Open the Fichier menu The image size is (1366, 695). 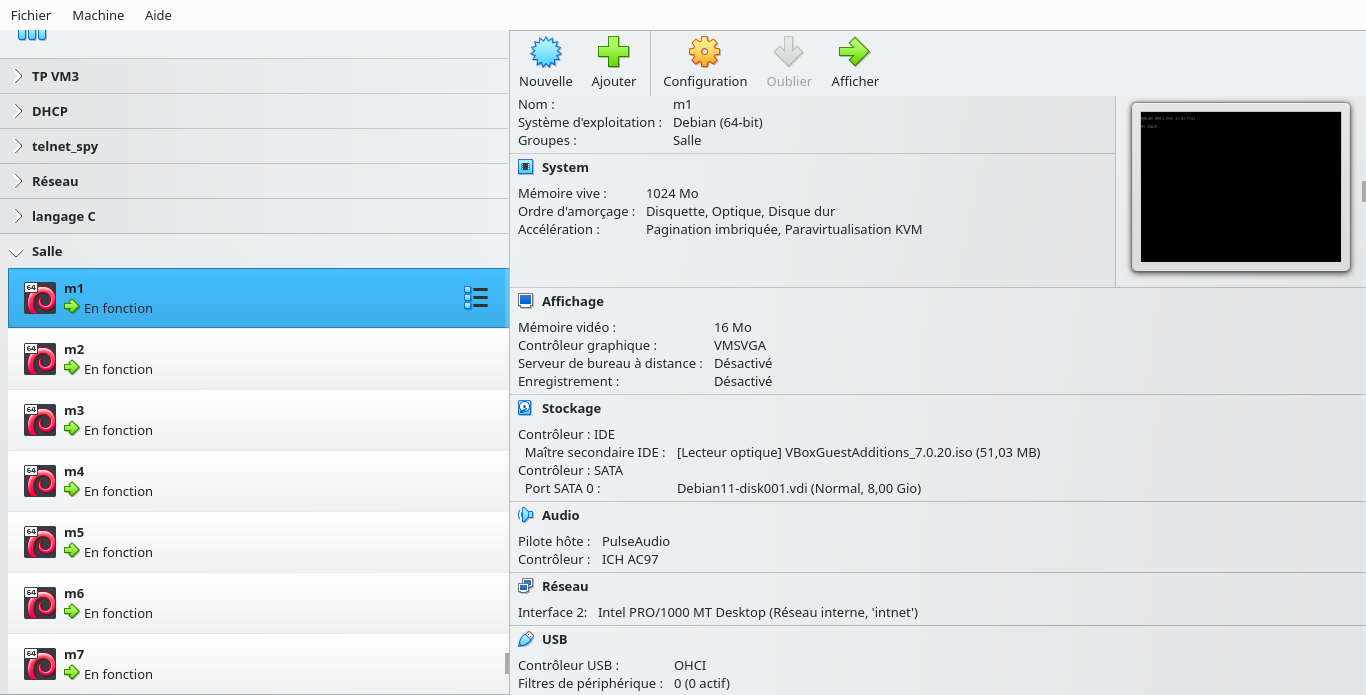point(31,15)
